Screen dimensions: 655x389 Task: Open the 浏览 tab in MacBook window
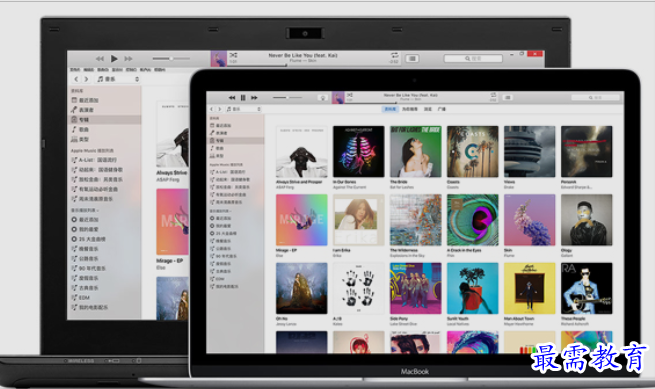(x=428, y=109)
